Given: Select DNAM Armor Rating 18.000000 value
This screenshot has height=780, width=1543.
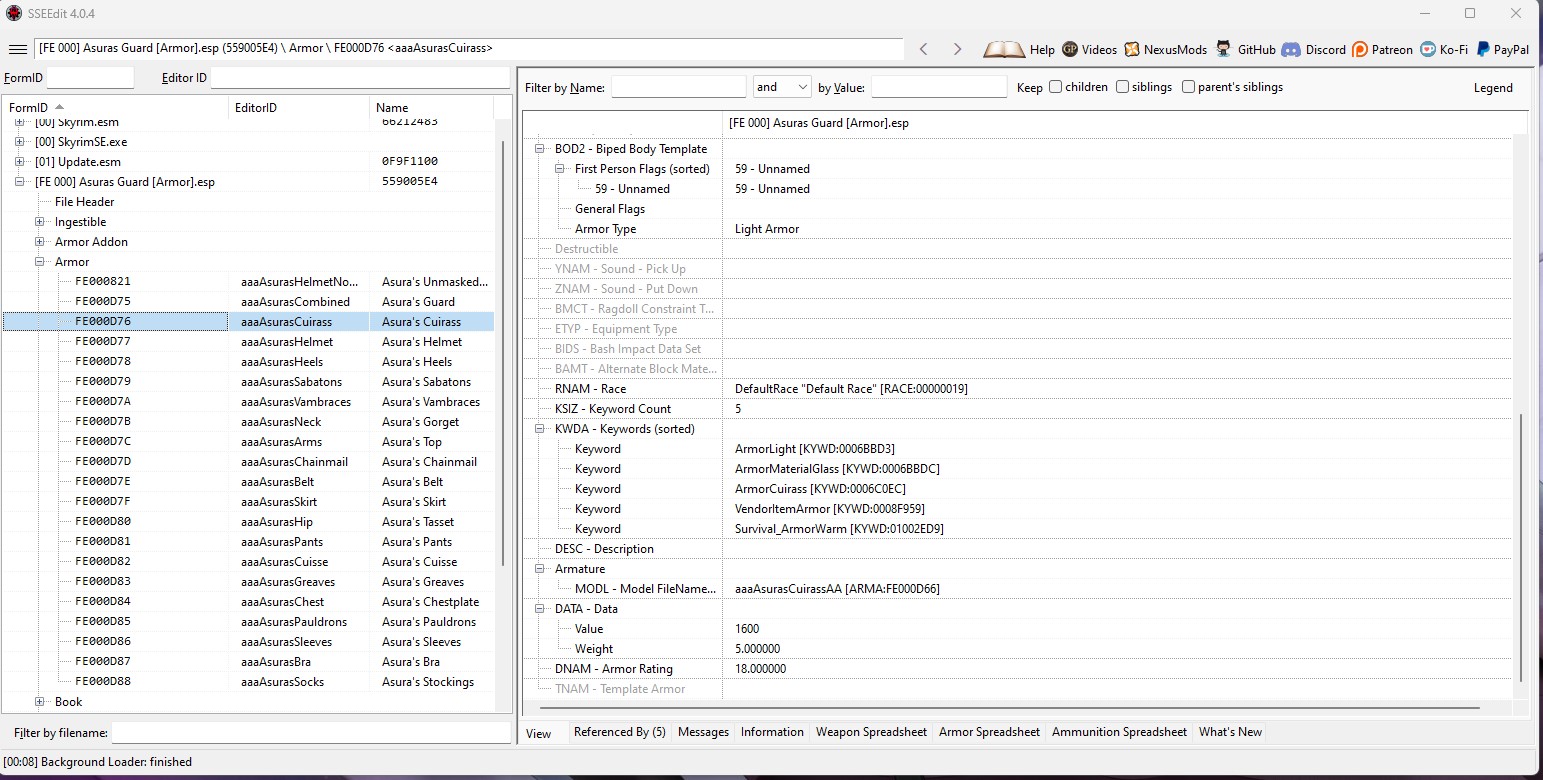Looking at the screenshot, I should click(760, 669).
